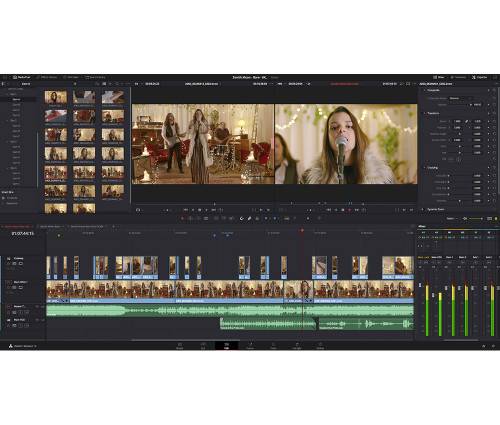Adjust the Crop Left slider handle
Image resolution: width=500 pixels, height=425 pixels.
449,176
